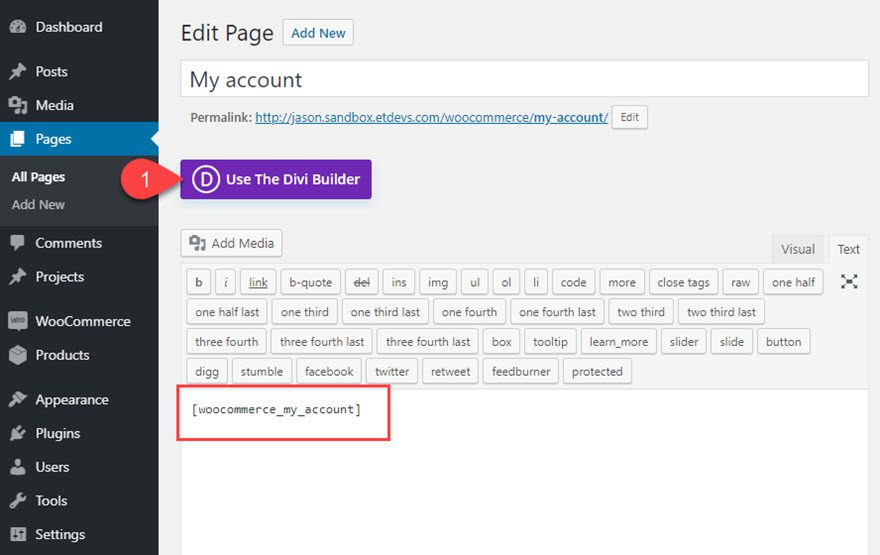
Task: Select the Pages menu item
Action: [x=79, y=139]
